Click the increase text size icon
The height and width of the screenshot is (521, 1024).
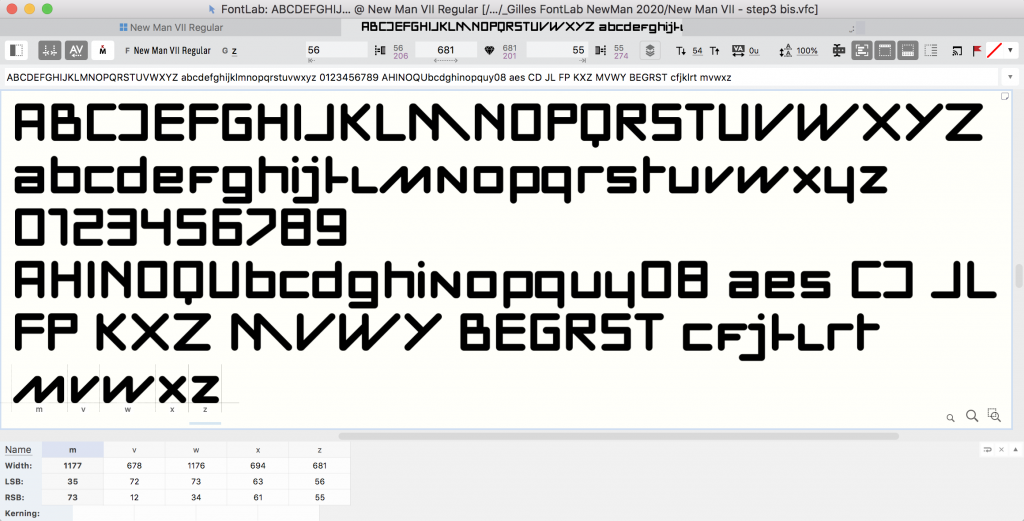712,50
